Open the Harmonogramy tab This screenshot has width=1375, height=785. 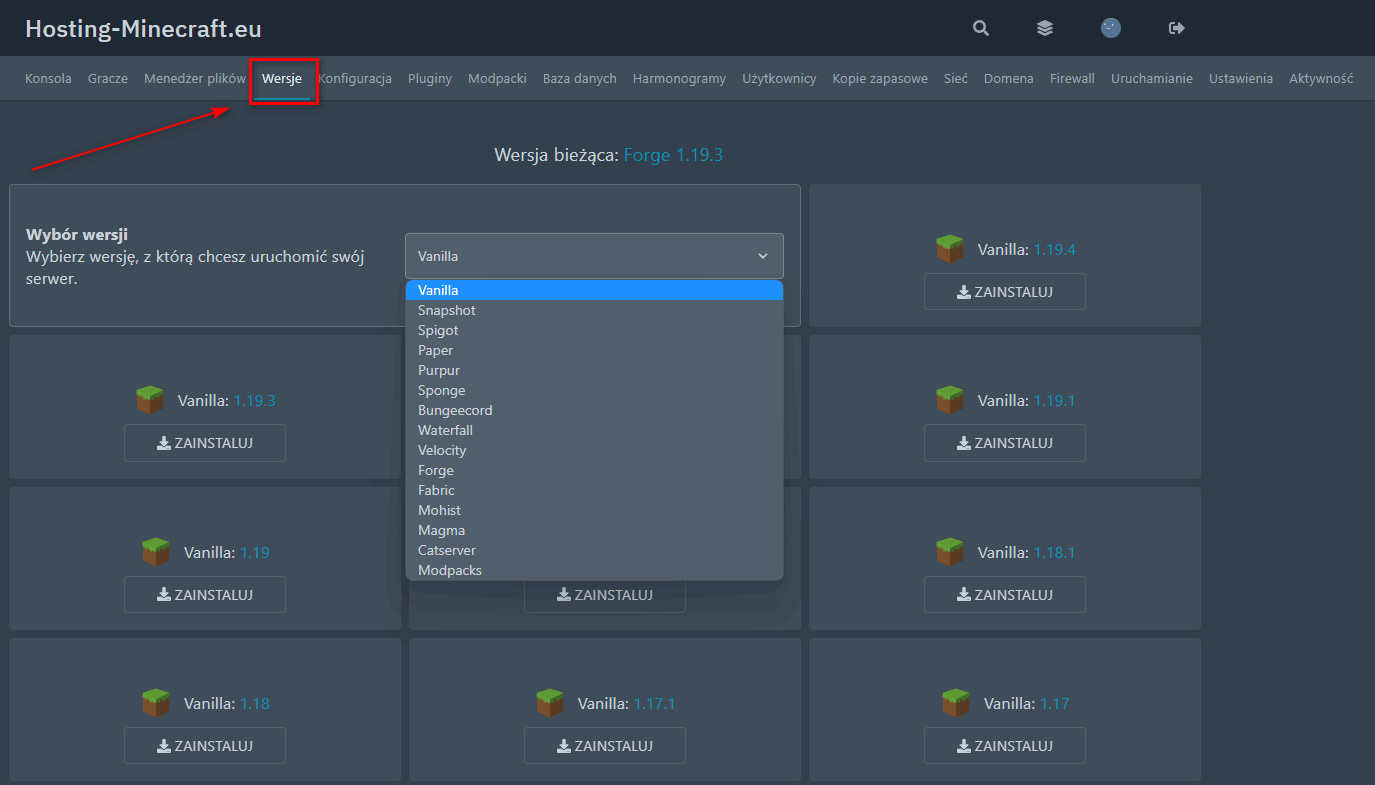679,78
